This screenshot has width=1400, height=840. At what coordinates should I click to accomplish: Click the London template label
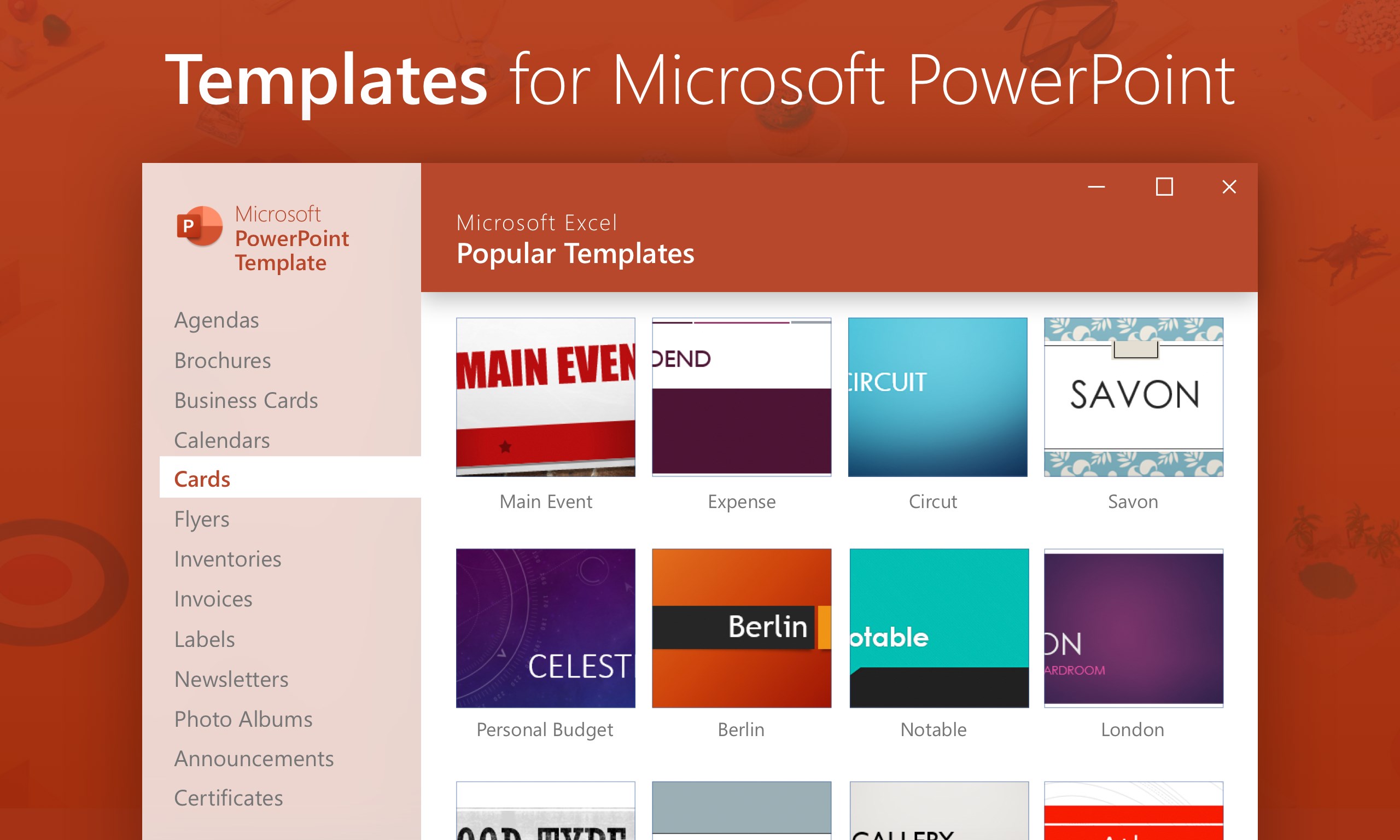[1133, 730]
